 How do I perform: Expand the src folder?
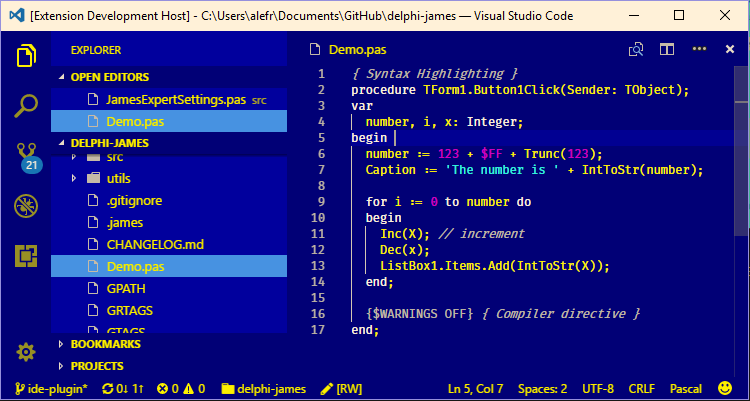point(169,157)
